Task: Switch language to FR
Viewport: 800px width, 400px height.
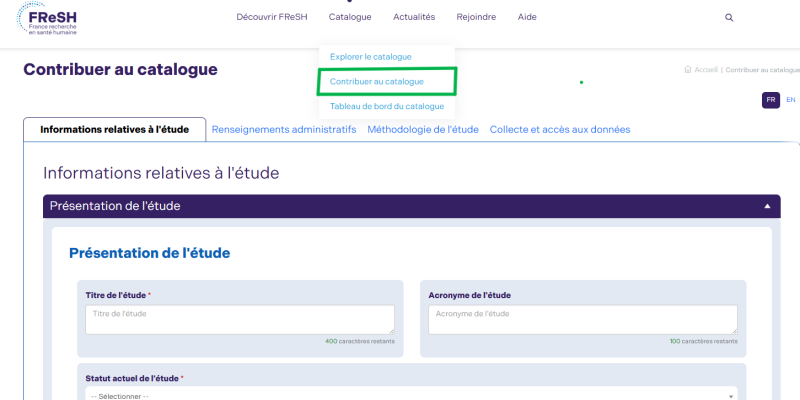Action: [771, 100]
